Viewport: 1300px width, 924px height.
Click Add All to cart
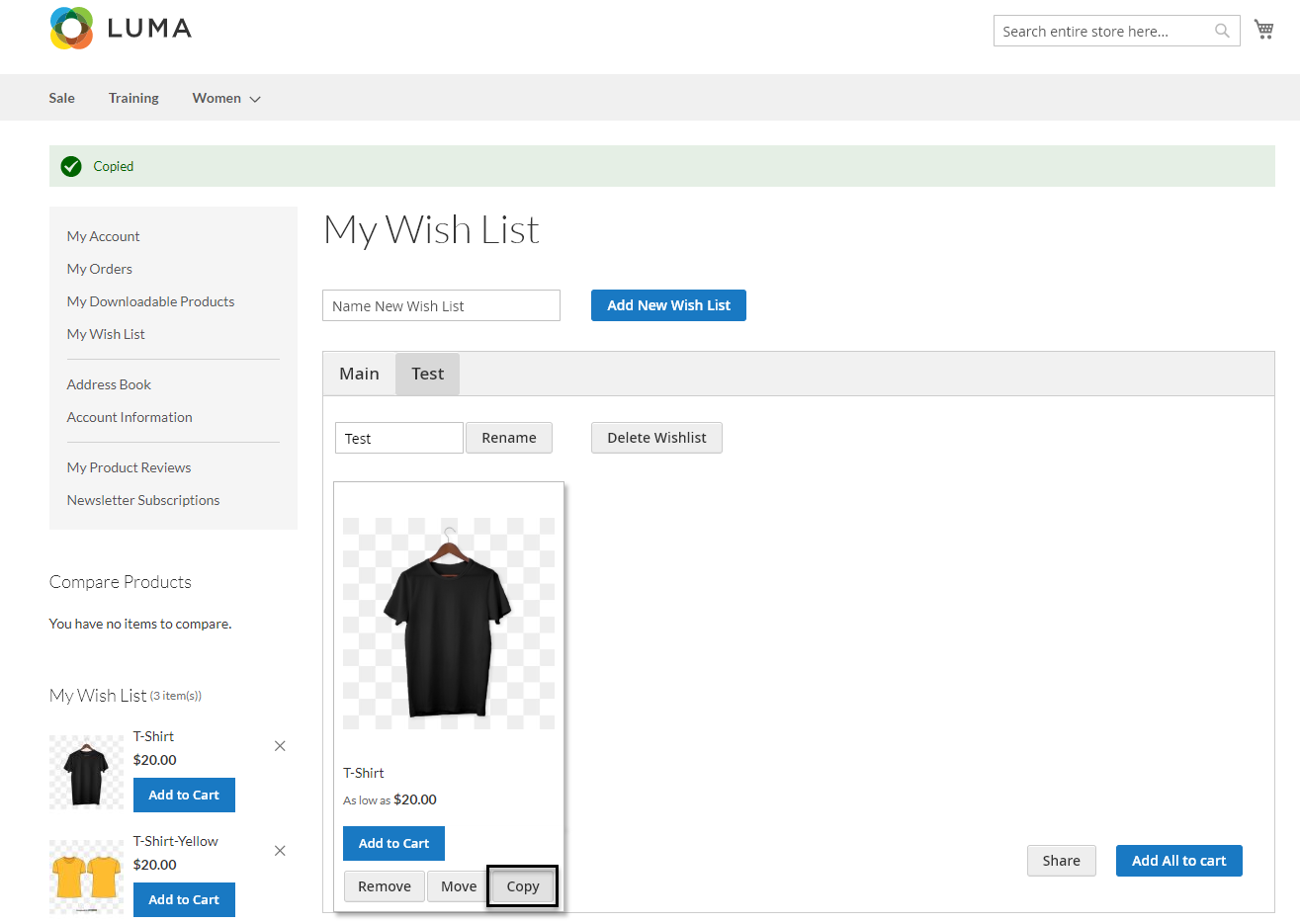(1178, 861)
